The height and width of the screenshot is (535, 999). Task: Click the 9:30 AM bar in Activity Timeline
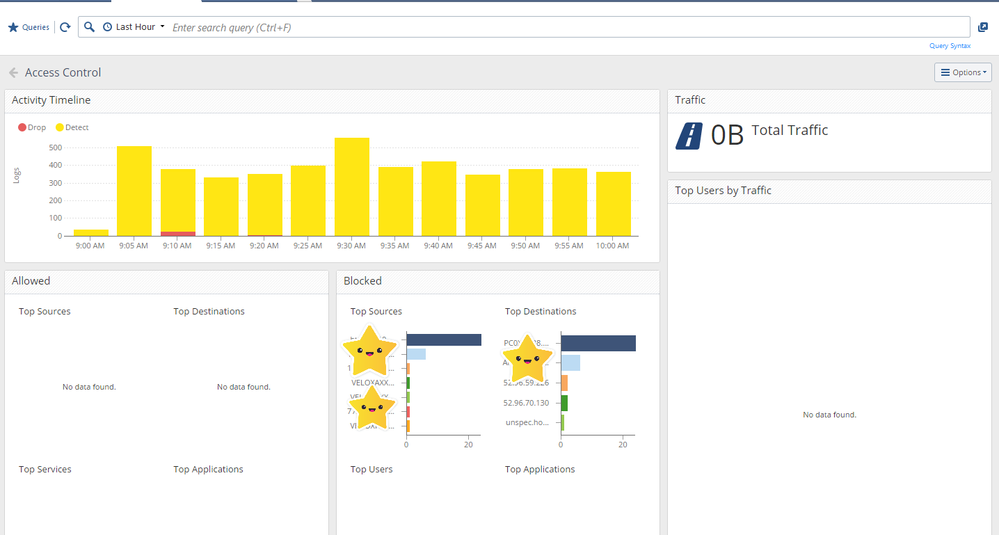click(x=352, y=187)
